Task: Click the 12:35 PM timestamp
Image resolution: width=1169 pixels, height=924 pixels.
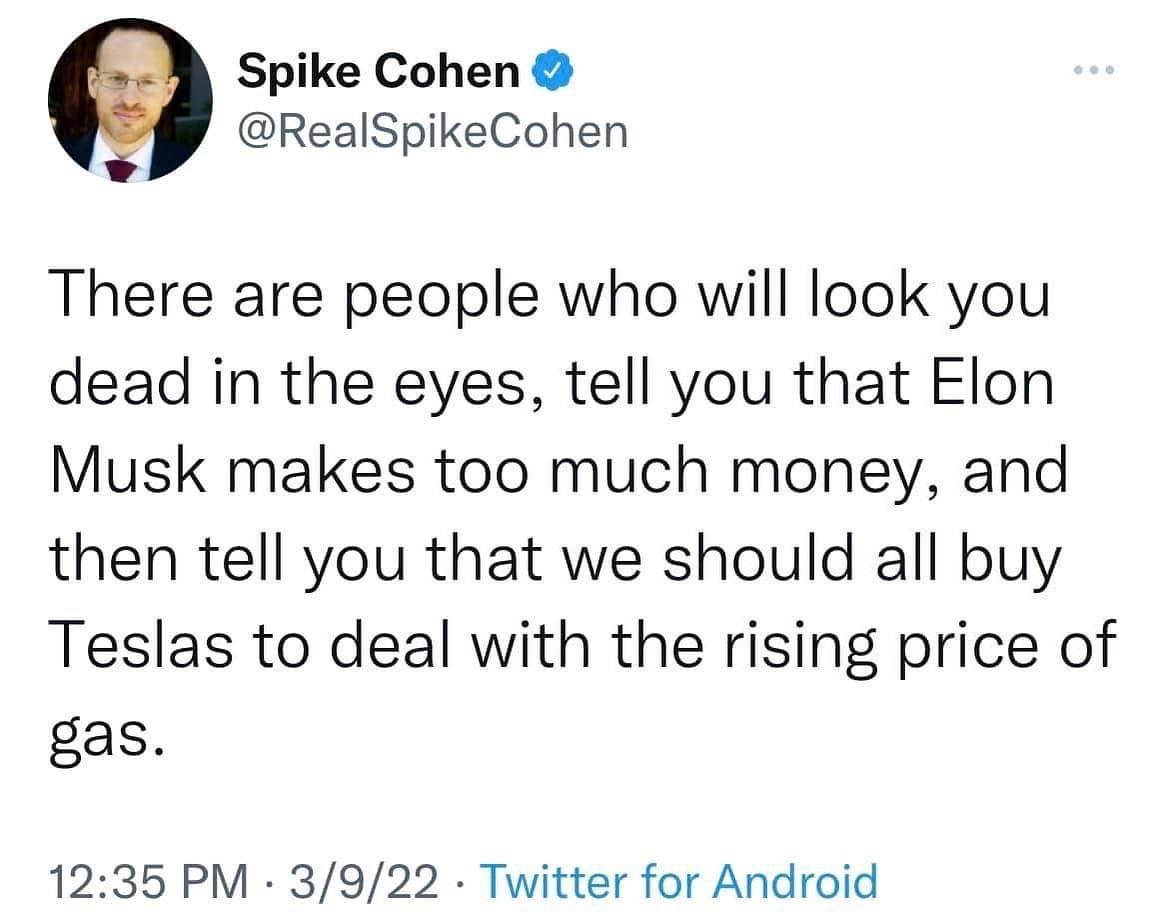Action: tap(149, 881)
